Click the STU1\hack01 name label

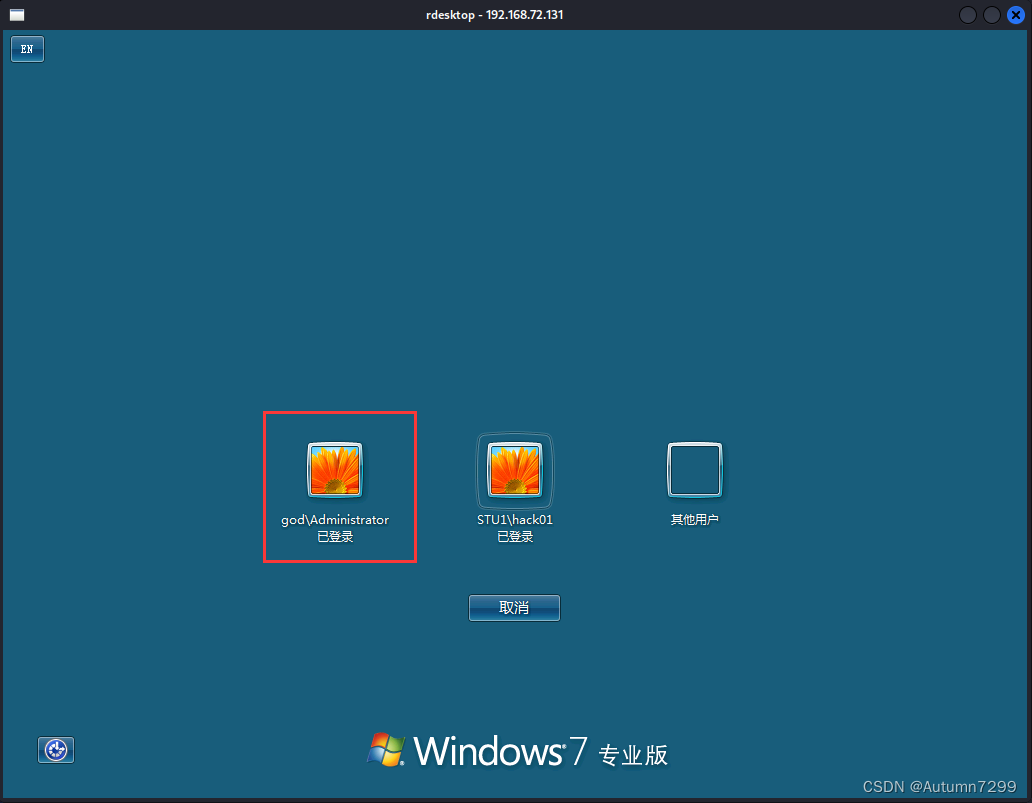515,520
